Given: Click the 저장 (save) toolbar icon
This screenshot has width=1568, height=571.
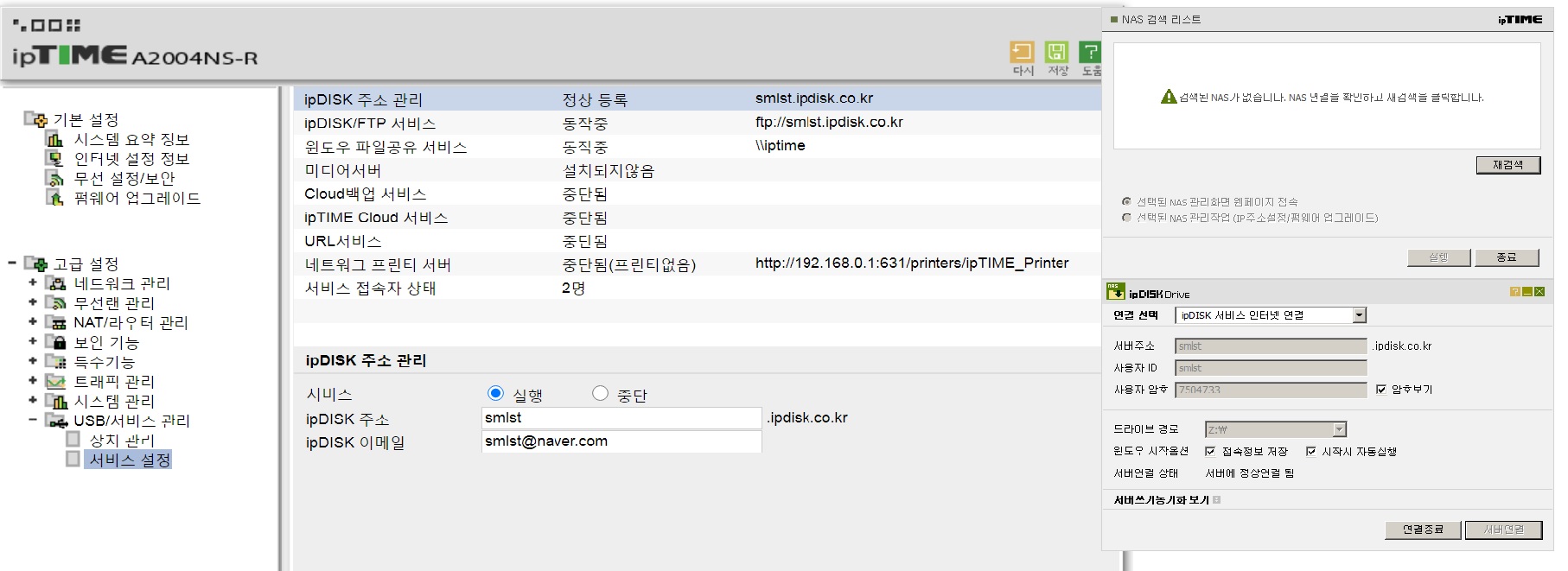Looking at the screenshot, I should pyautogui.click(x=1056, y=52).
